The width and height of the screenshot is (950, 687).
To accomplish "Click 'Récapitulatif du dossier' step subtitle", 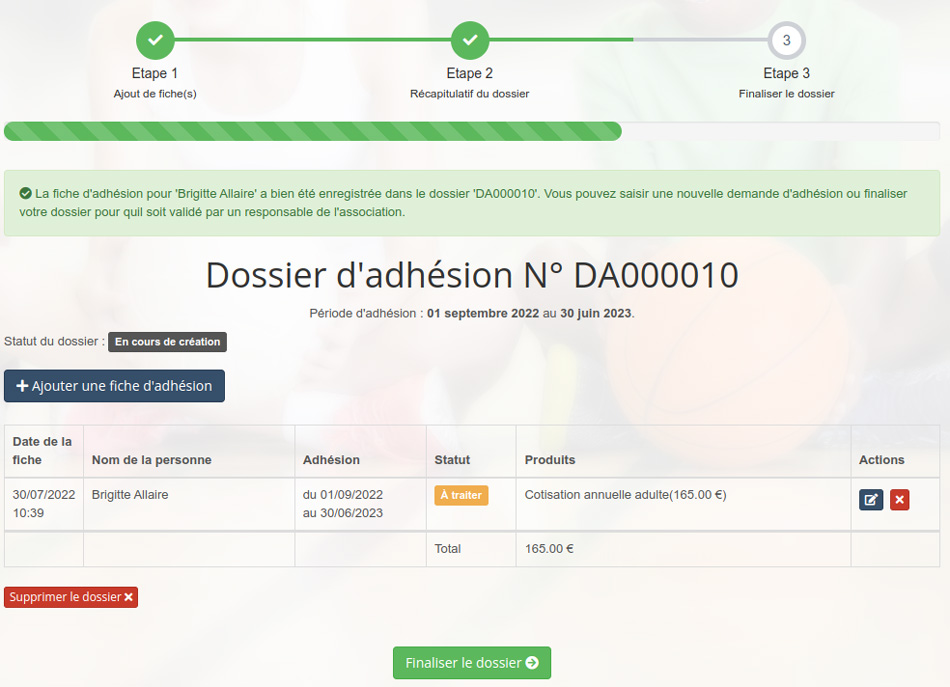I will click(470, 94).
